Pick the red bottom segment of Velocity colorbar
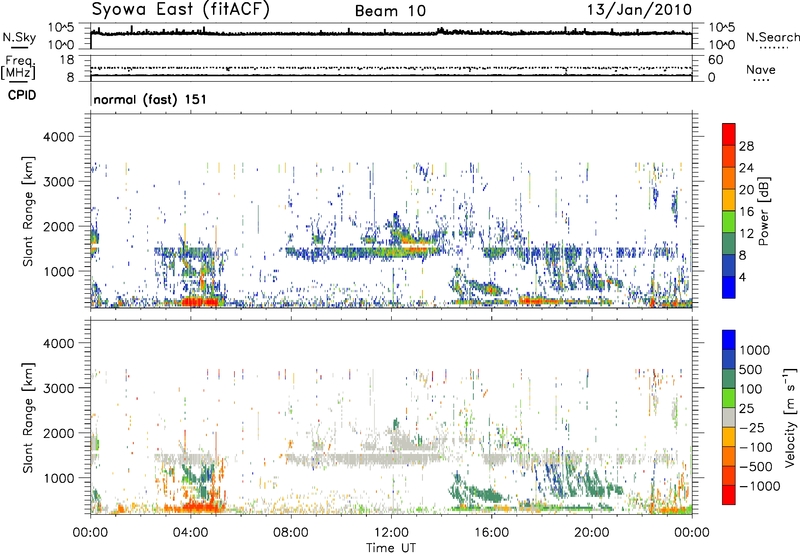 coord(729,495)
